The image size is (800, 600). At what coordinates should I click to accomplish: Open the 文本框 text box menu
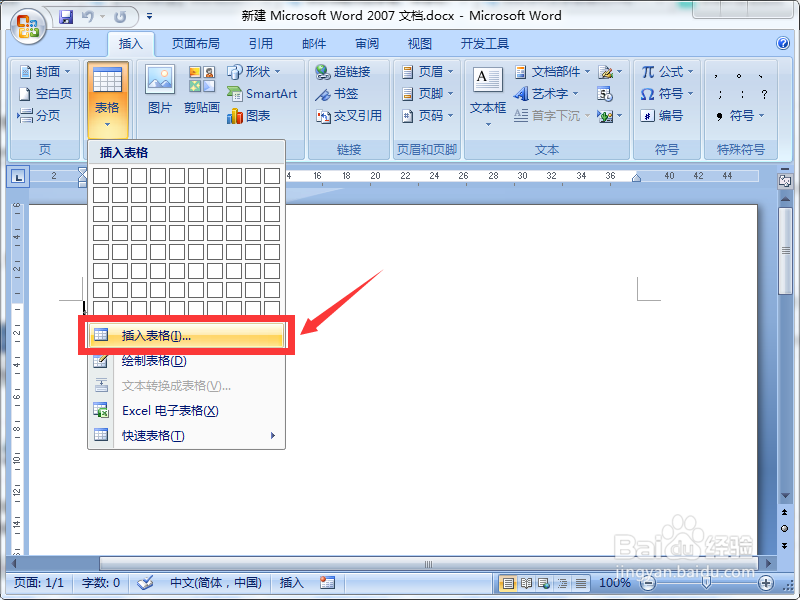488,97
